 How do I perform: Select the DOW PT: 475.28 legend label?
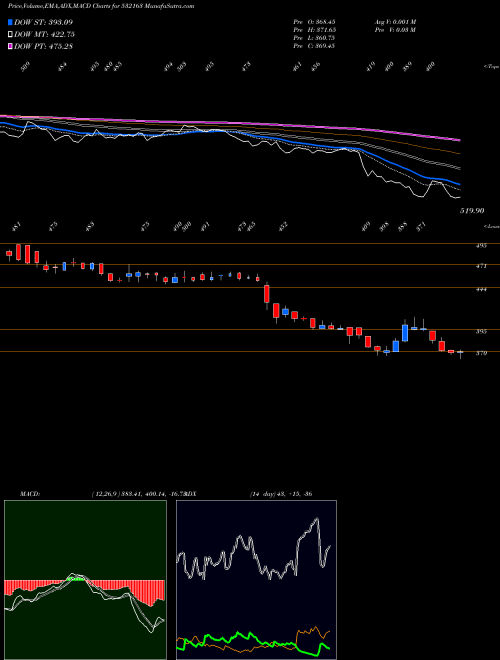(43, 46)
